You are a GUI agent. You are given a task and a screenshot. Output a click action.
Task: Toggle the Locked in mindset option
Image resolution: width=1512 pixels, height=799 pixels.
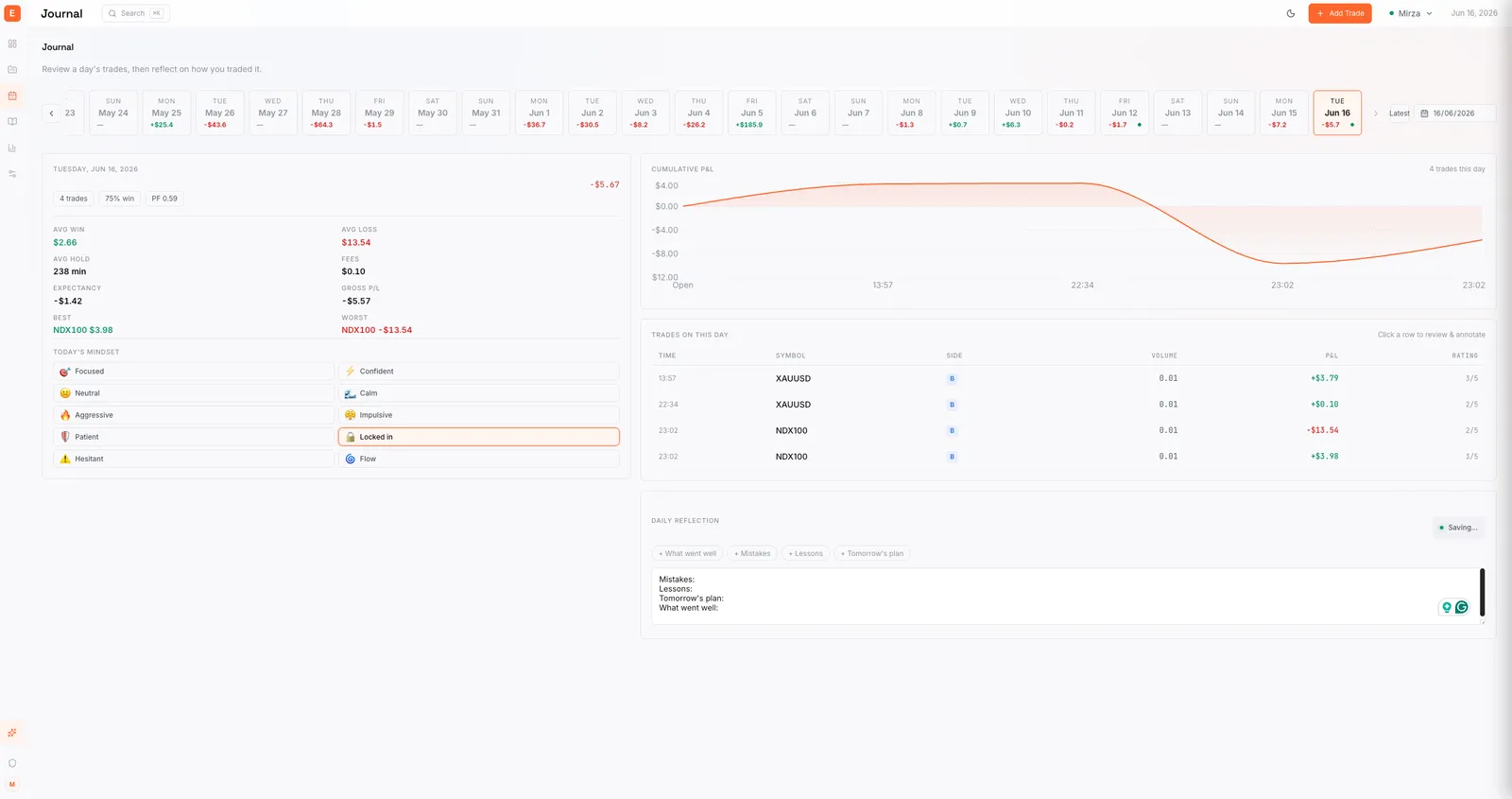point(478,437)
